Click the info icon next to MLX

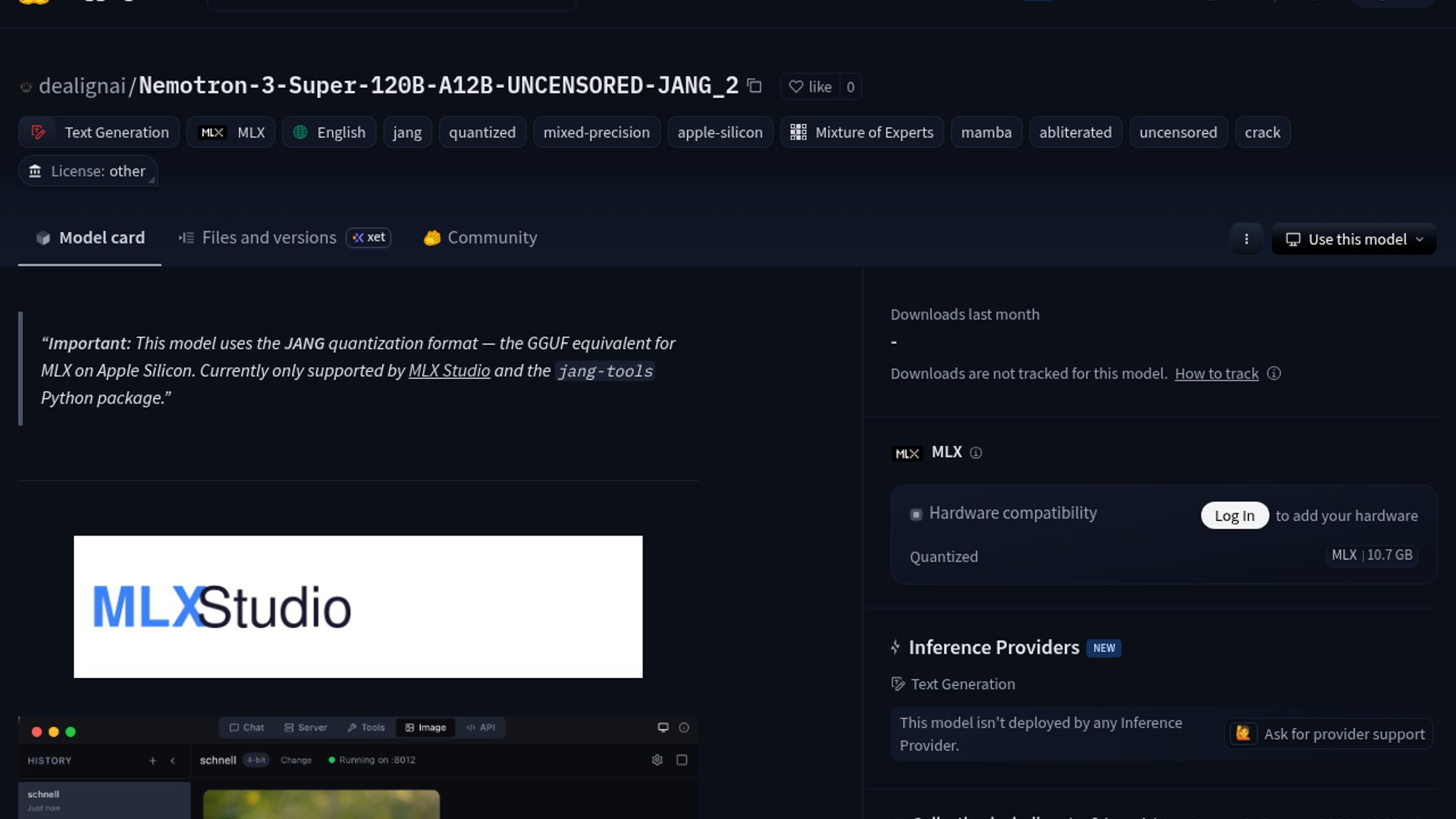(976, 453)
